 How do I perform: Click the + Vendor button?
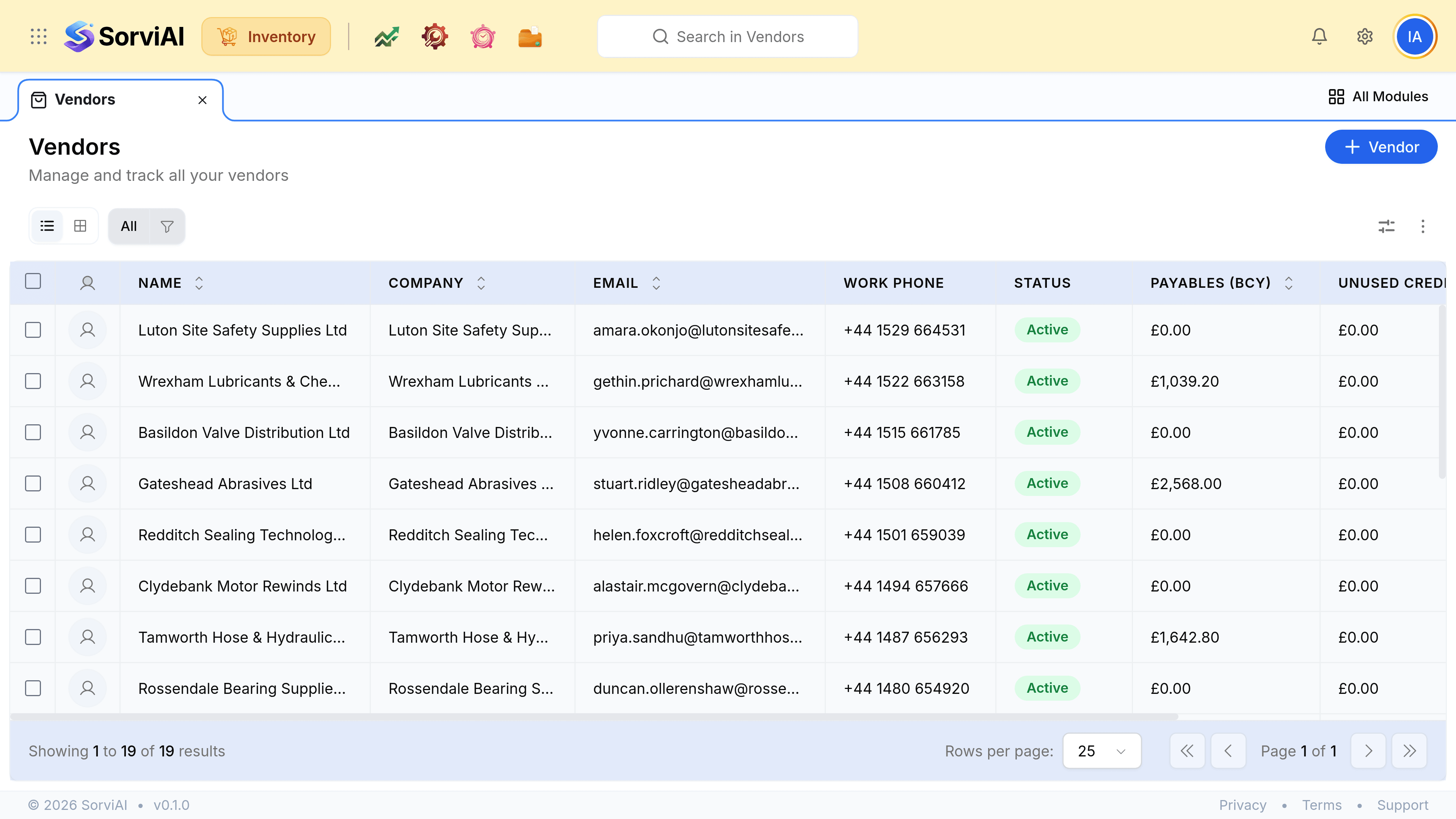pyautogui.click(x=1381, y=147)
